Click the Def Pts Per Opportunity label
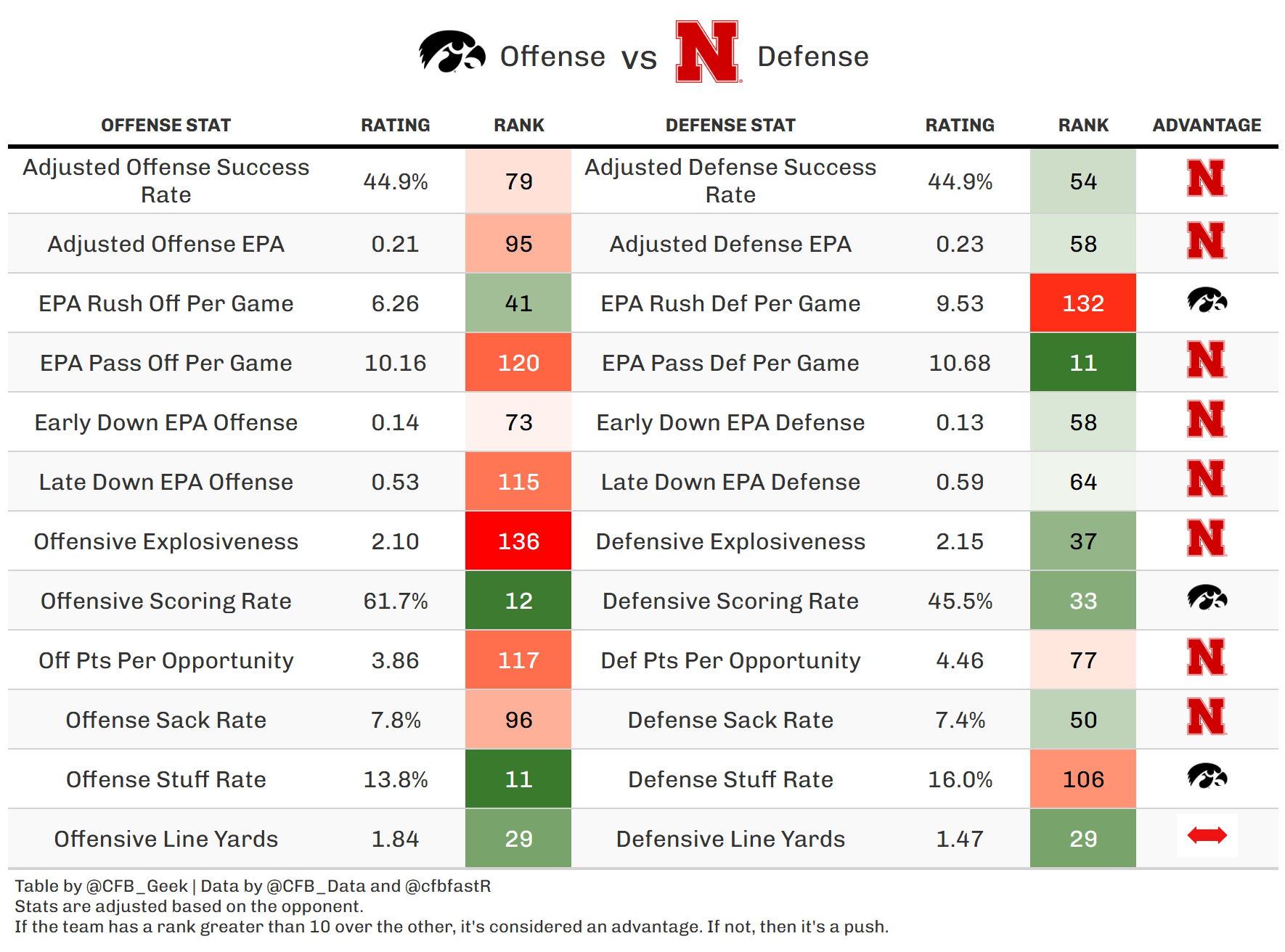1285x952 pixels. click(730, 660)
